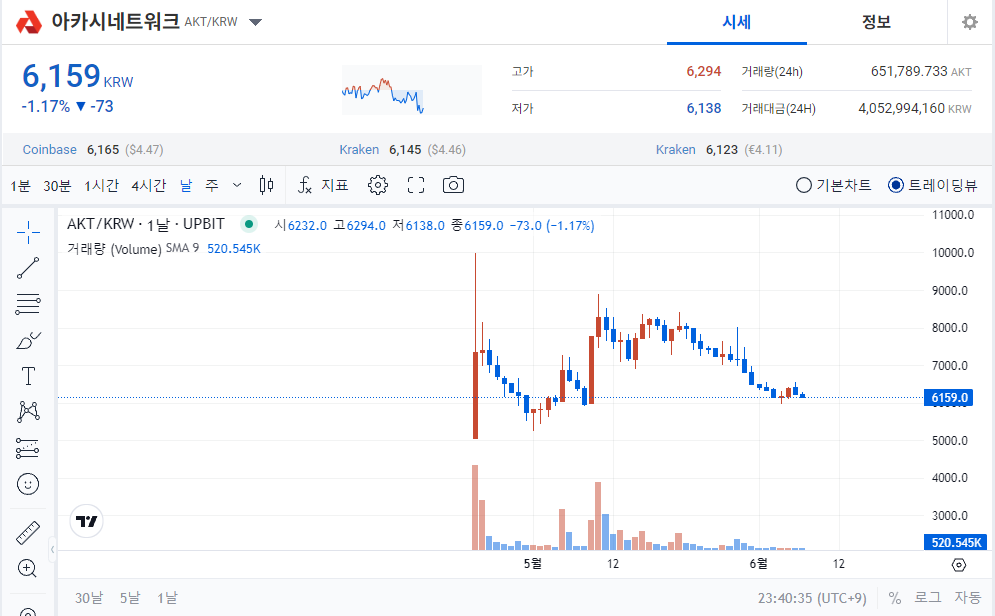
Task: Toggle 자동 auto scale
Action: pos(968,598)
